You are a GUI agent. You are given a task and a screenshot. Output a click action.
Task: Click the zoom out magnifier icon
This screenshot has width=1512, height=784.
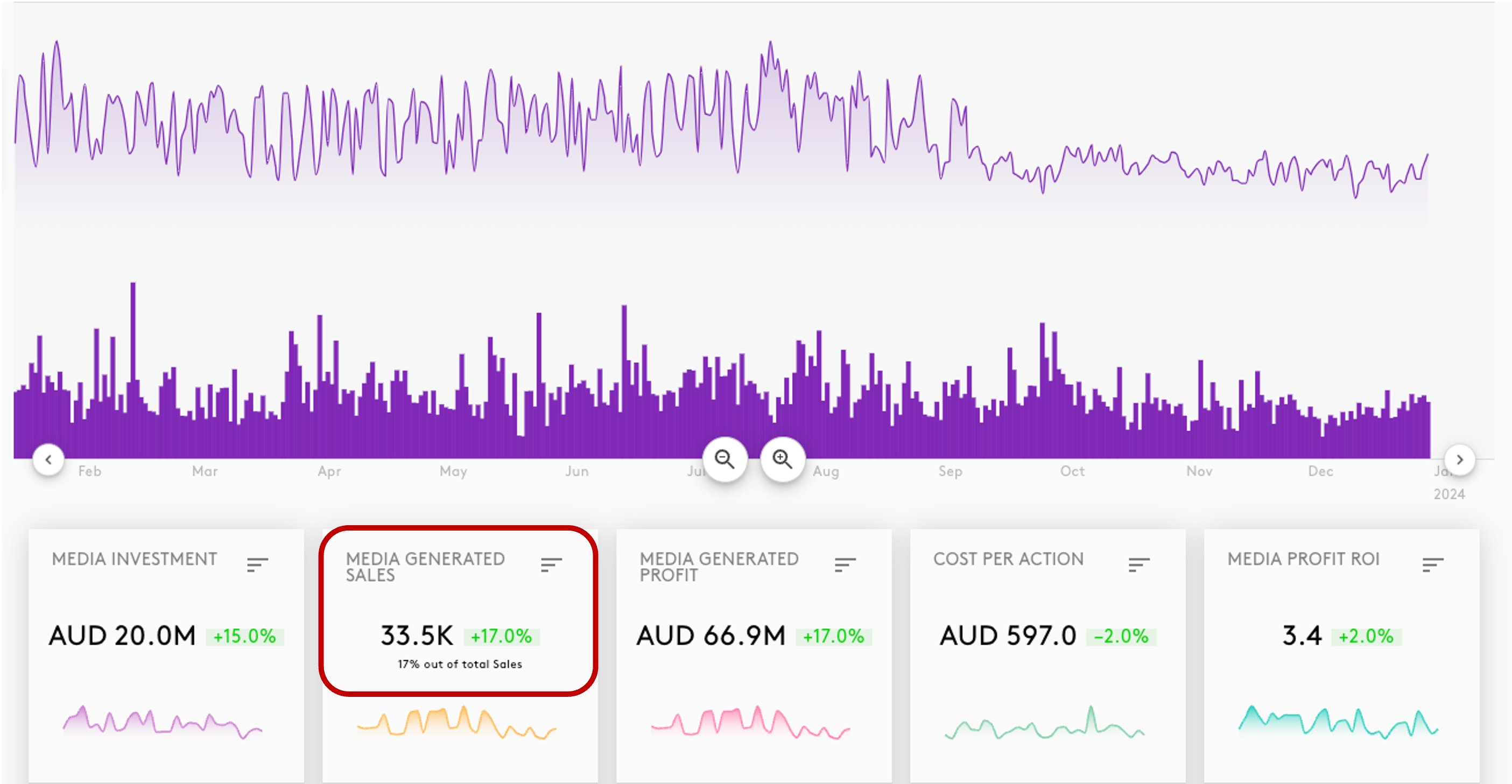[725, 460]
